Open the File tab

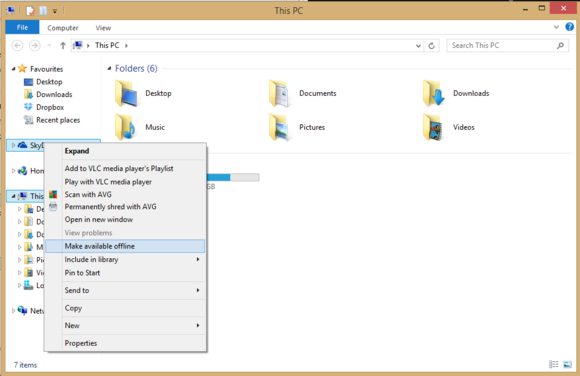tap(22, 27)
